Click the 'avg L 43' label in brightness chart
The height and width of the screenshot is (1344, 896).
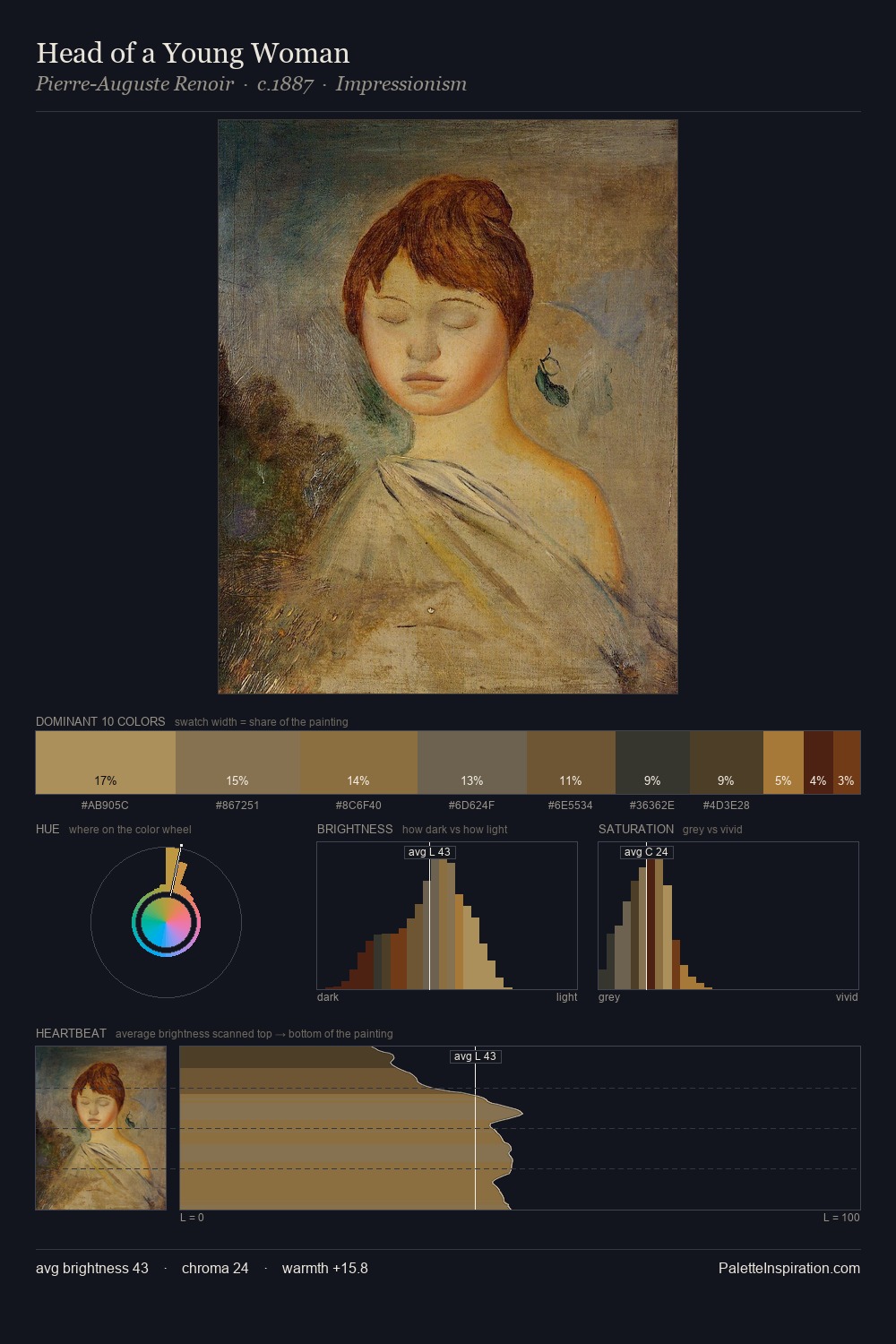[429, 852]
